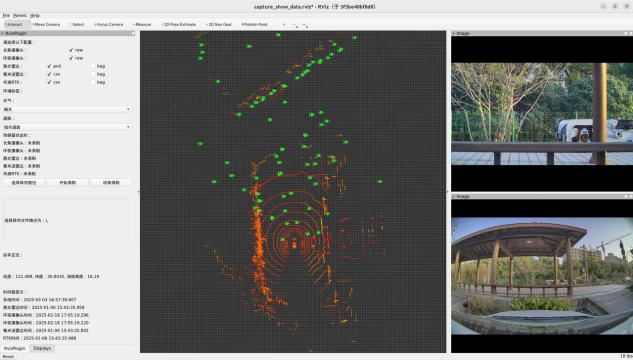This screenshot has height=360, width=633.
Task: Click the plus add-tool toolbar icon
Action: (x=284, y=25)
